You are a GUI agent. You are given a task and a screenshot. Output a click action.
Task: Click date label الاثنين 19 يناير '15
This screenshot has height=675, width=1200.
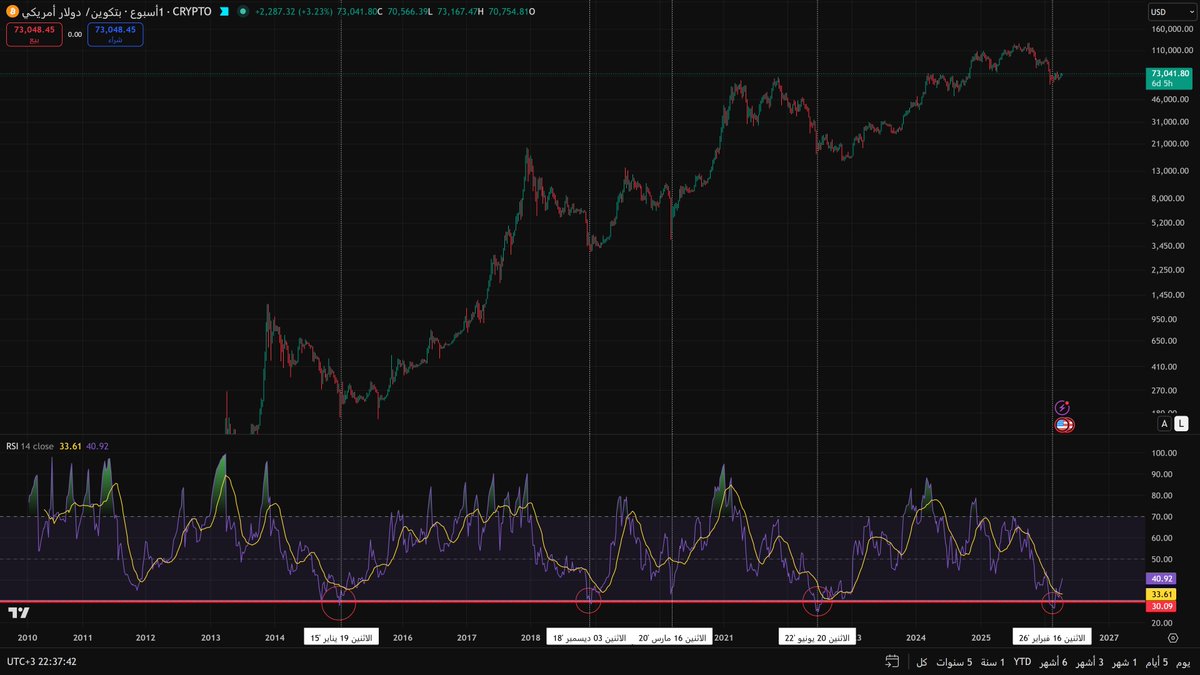tap(341, 637)
